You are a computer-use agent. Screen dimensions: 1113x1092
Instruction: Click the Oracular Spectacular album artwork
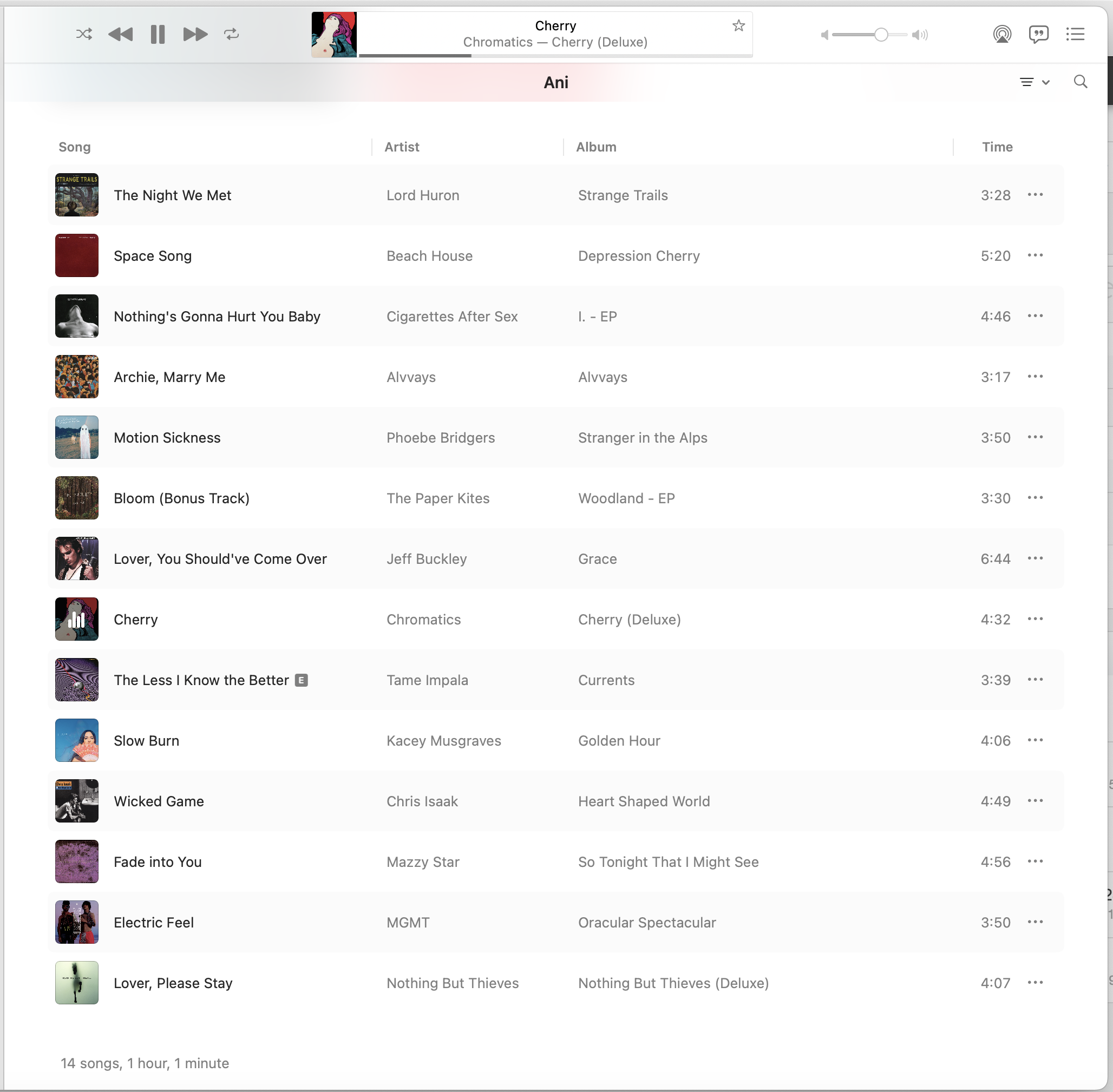77,922
